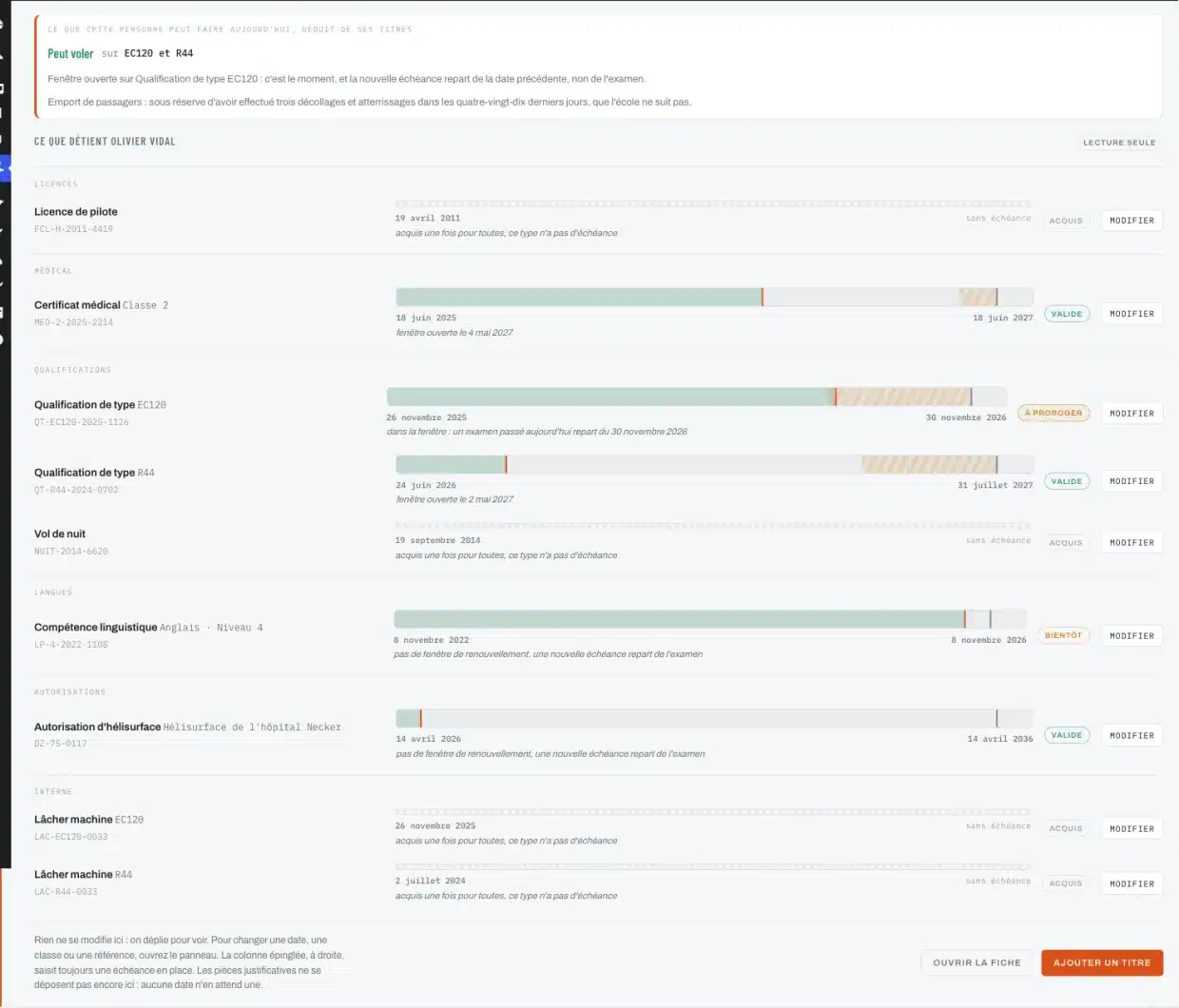Screen dimensions: 1179x1008
Task: Click the Valide badge for Autorisation d'hélisurface
Action: [x=1067, y=735]
